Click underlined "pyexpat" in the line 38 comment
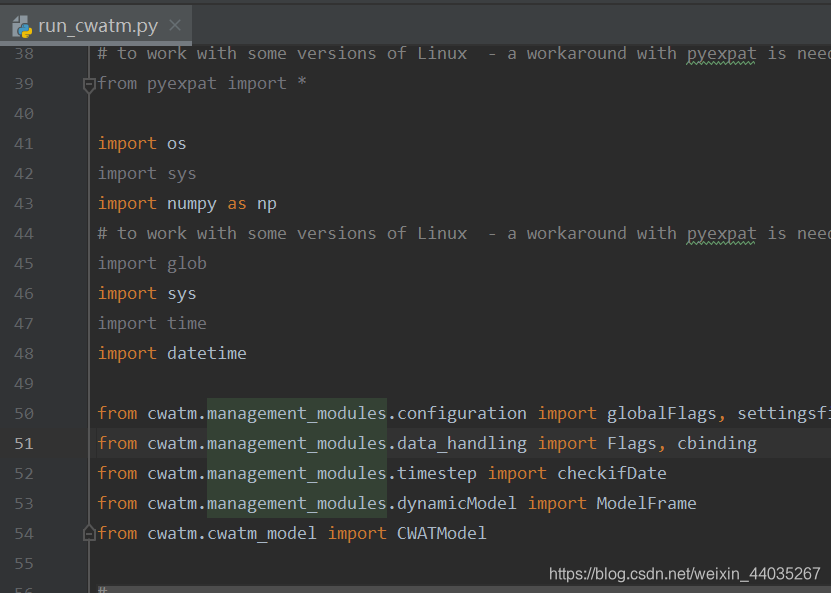The width and height of the screenshot is (831, 593). (x=721, y=54)
